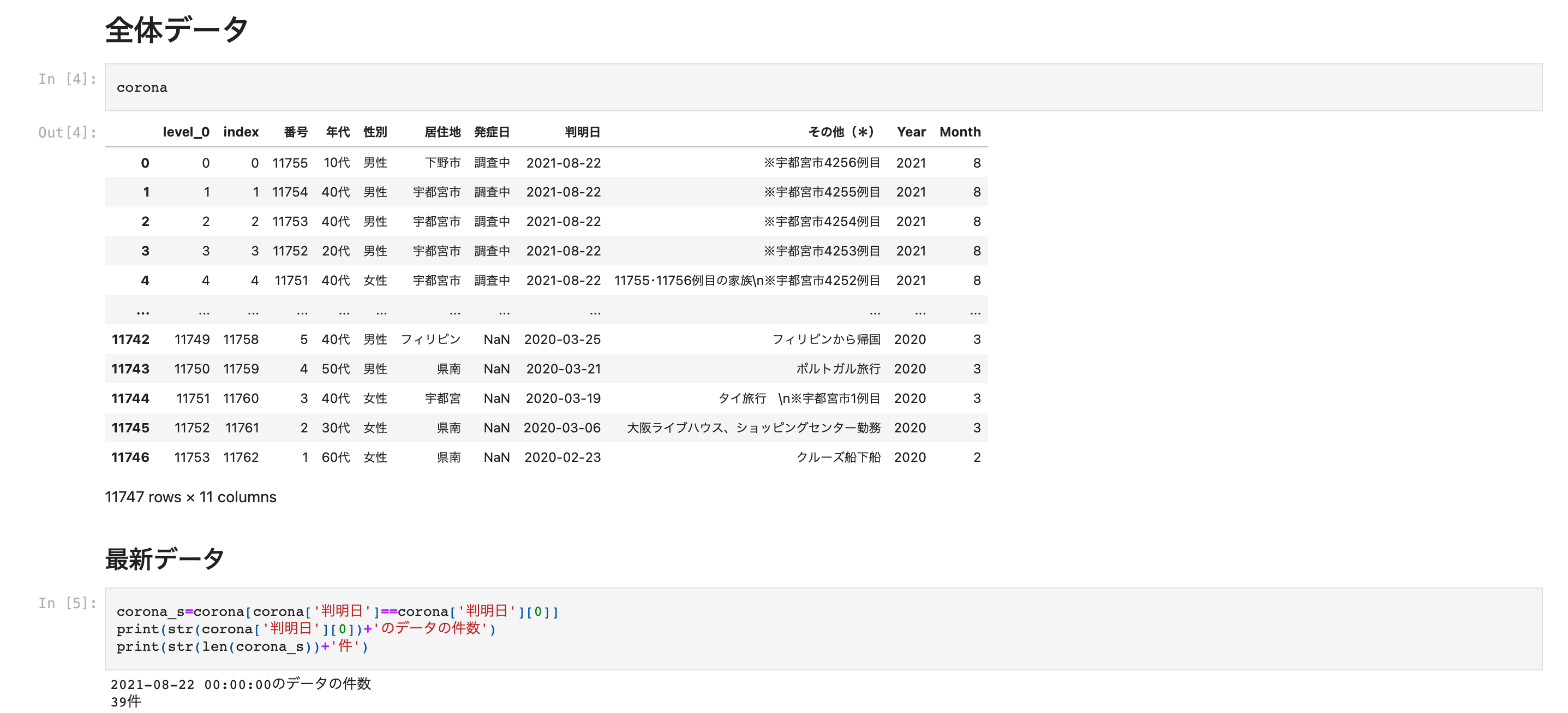
Task: Click the 性別 column header
Action: tap(375, 132)
